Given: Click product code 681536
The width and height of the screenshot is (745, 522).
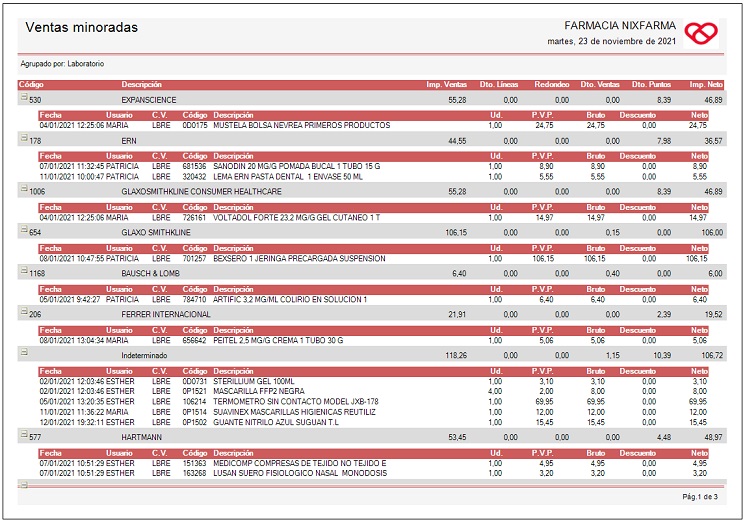Looking at the screenshot, I should (195, 166).
